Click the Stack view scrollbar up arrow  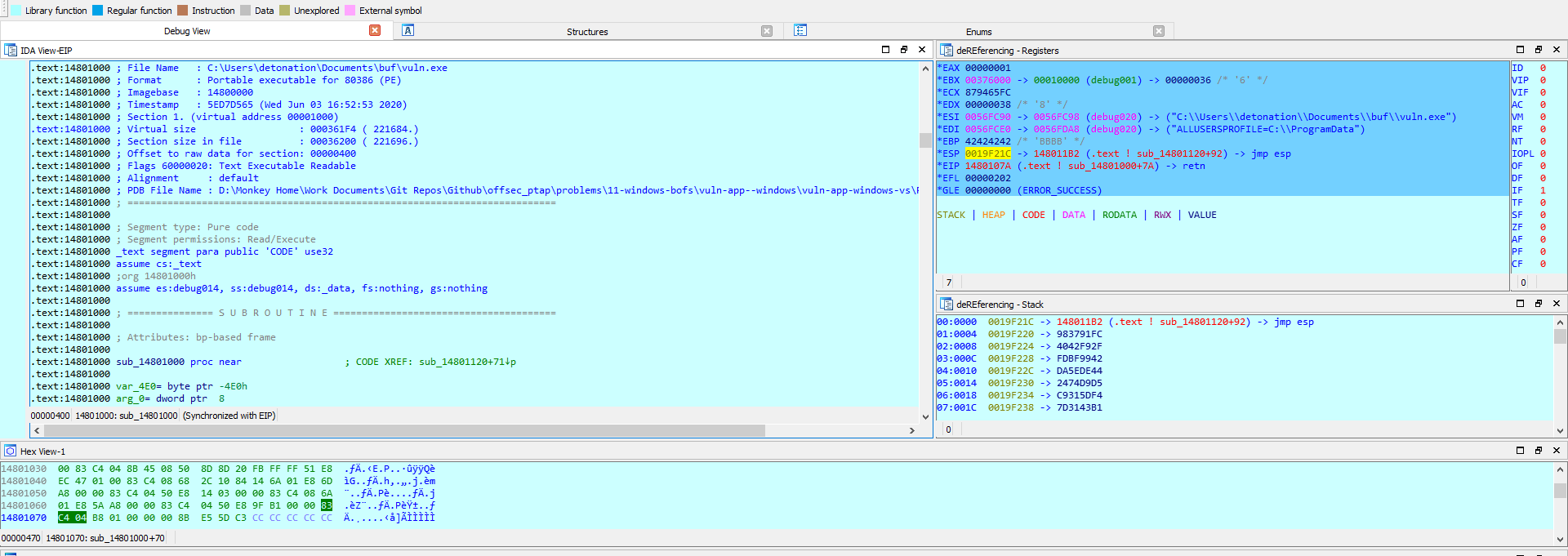tap(1560, 322)
